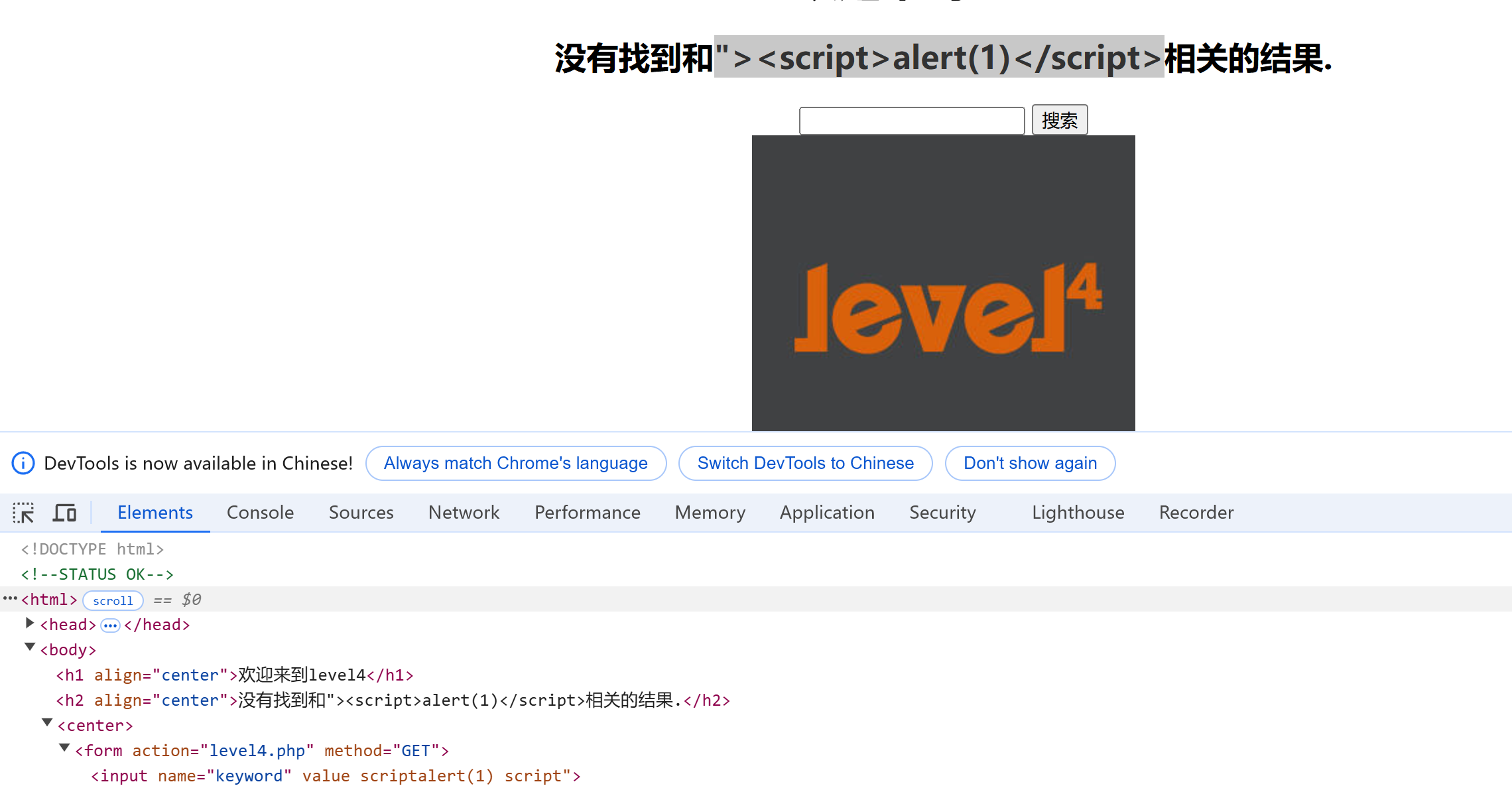Open the Application tab
Viewport: 1512px width, 790px height.
[x=827, y=513]
